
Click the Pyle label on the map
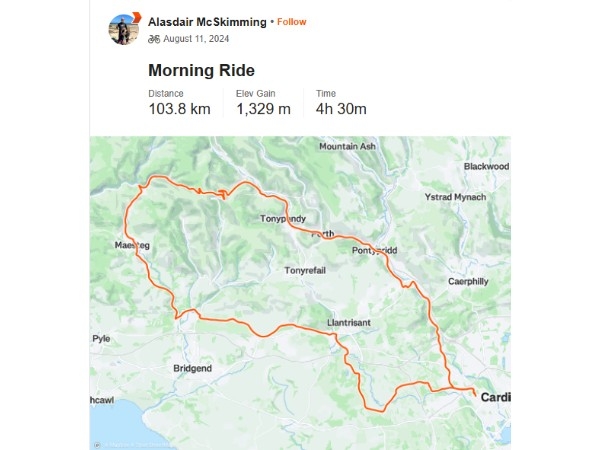[101, 339]
